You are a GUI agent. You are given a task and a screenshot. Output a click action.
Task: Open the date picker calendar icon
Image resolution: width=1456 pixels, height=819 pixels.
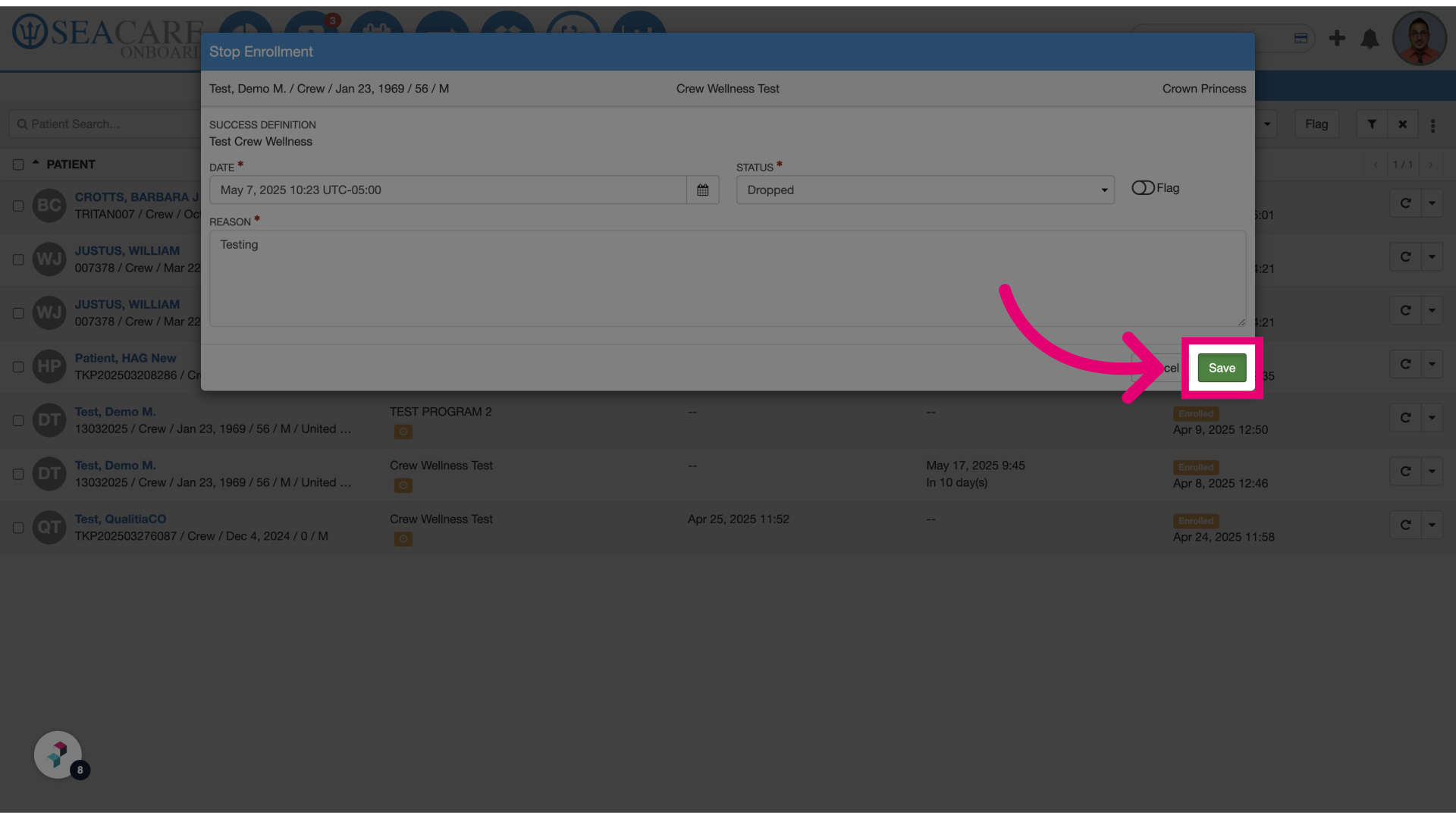(703, 190)
